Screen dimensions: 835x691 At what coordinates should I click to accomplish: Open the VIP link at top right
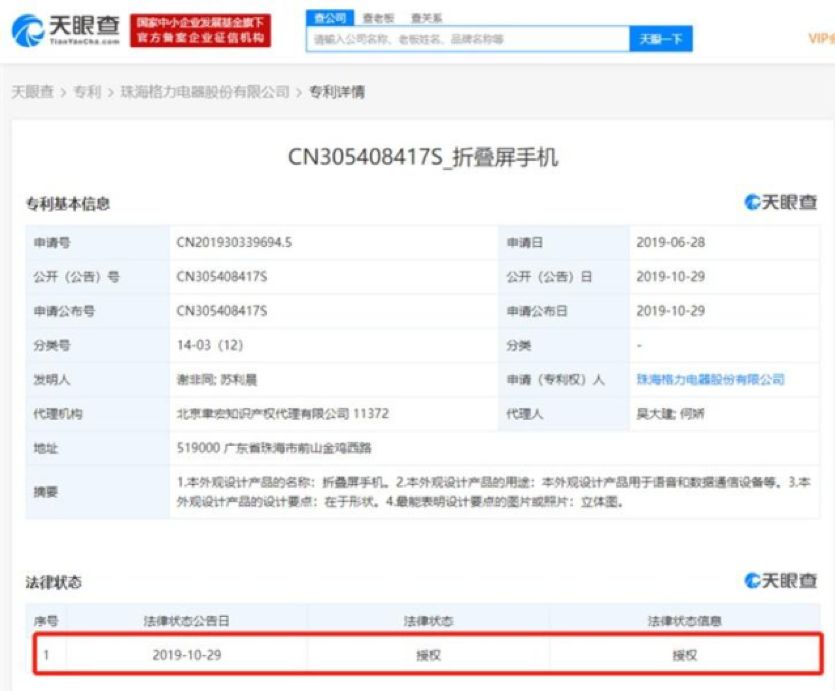[x=821, y=38]
